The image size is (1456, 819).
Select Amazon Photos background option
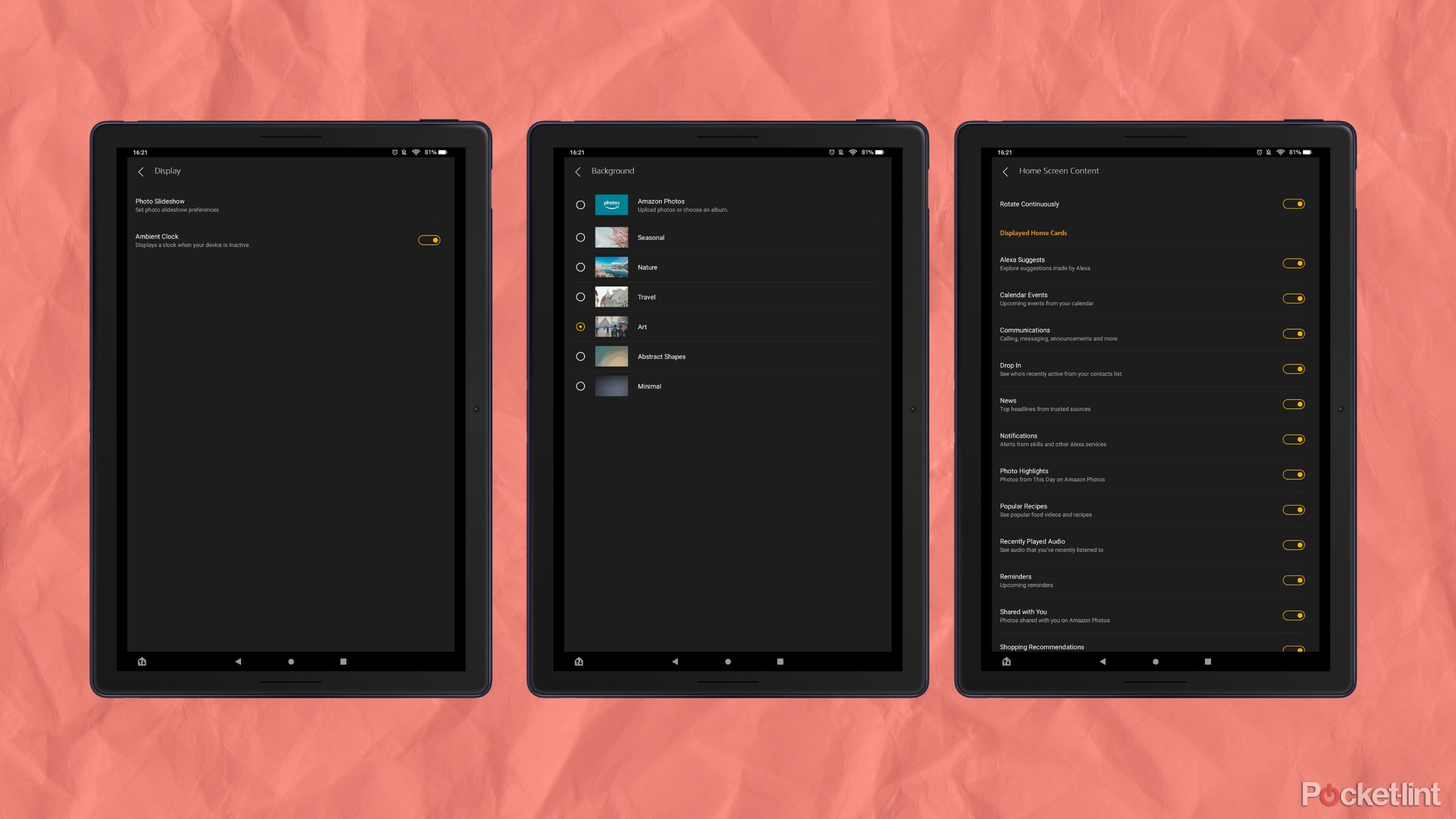[x=580, y=205]
